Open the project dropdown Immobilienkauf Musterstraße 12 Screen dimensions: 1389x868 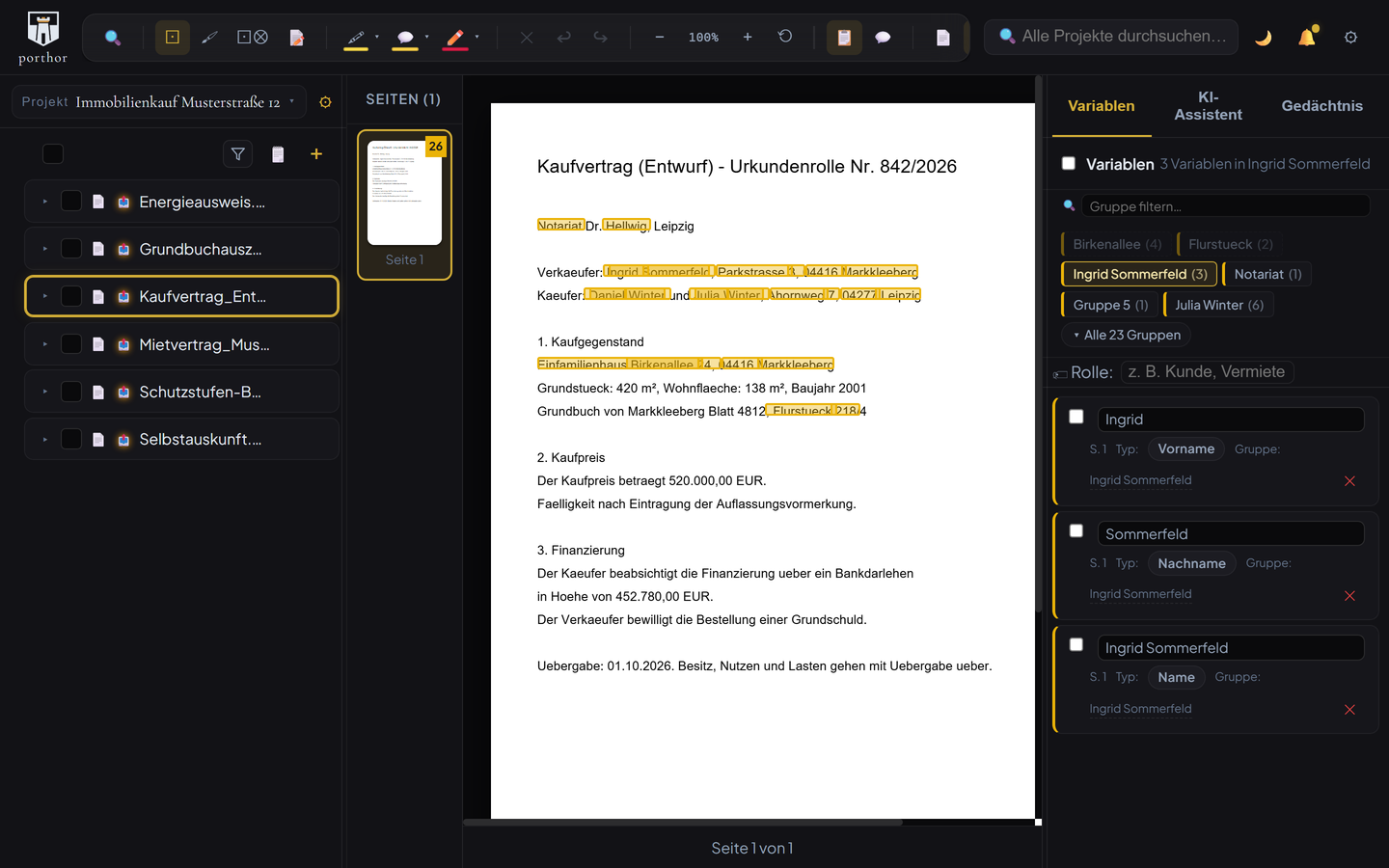[x=159, y=101]
